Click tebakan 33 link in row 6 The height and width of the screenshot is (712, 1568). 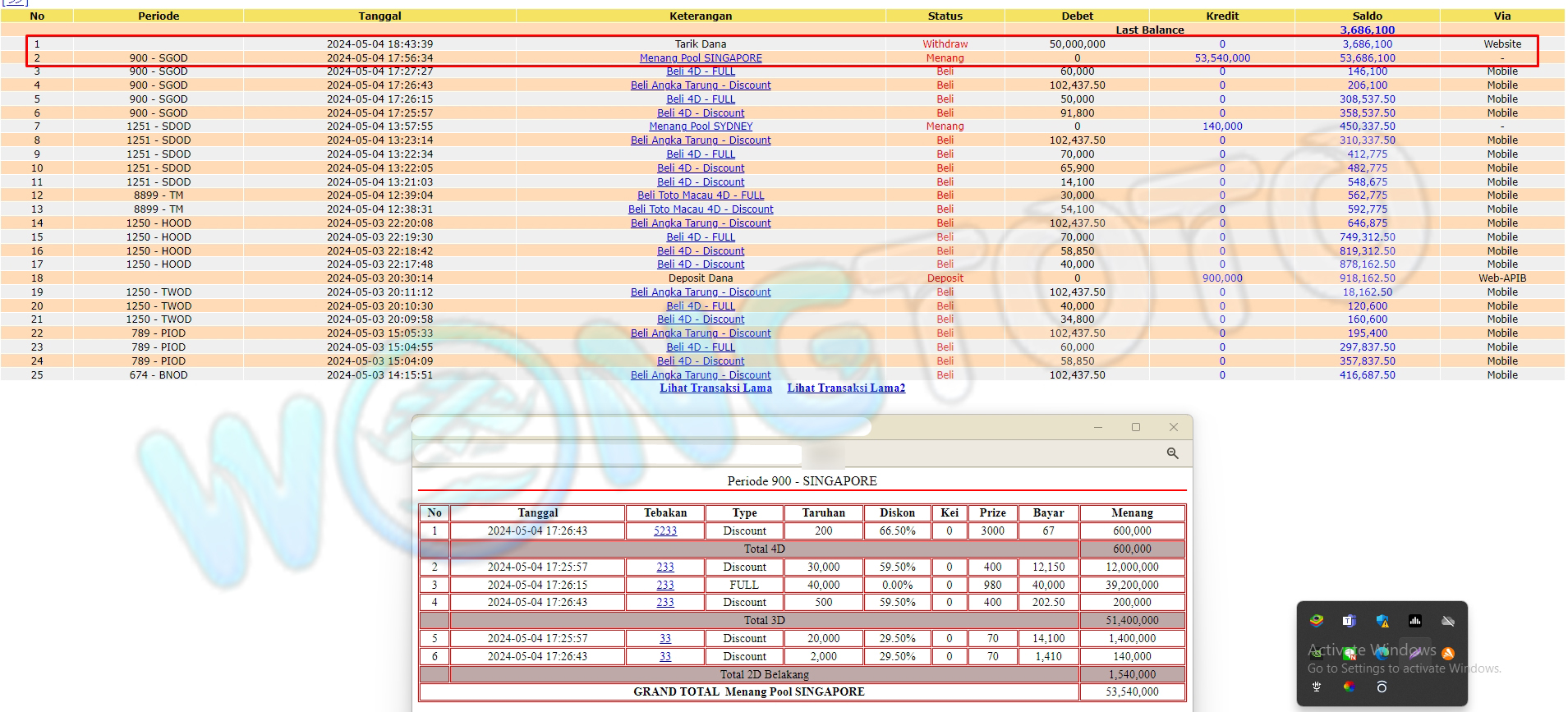665,657
